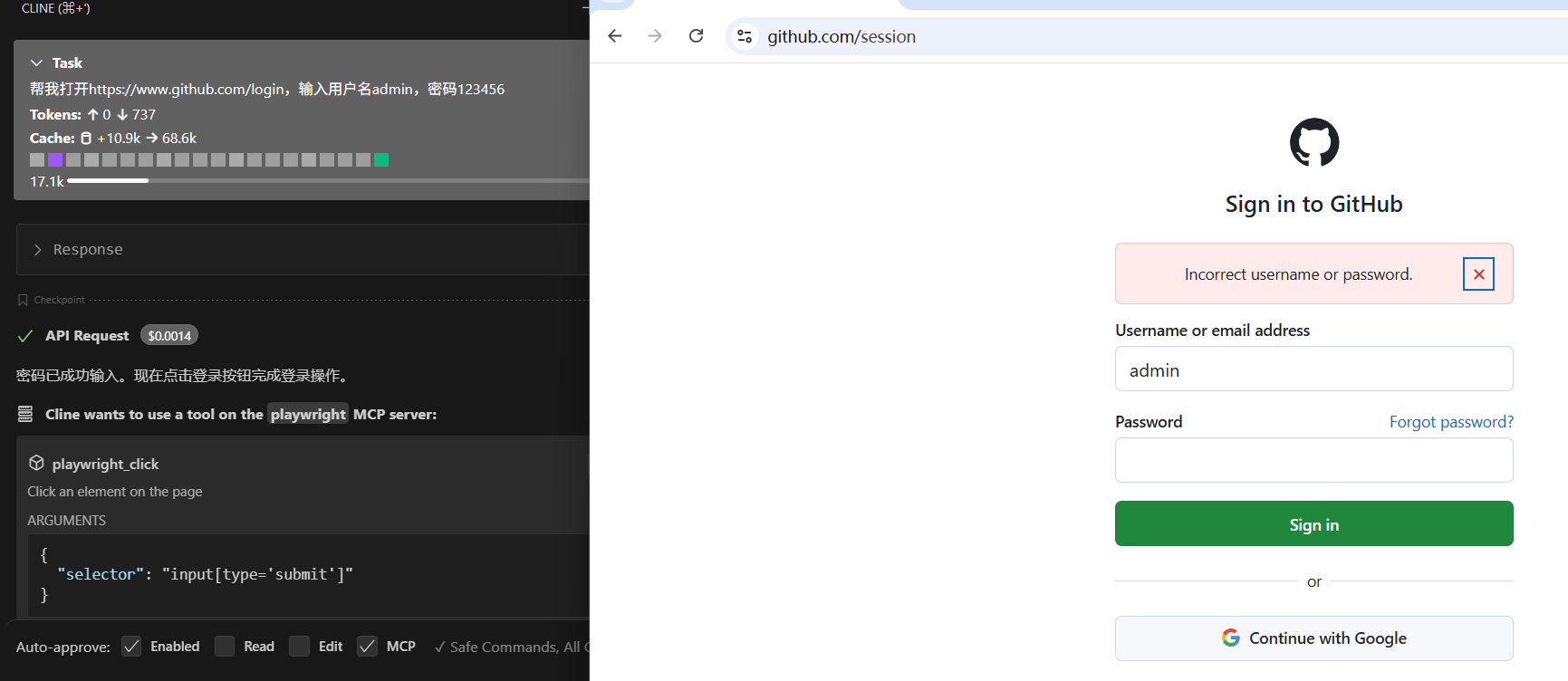The image size is (1568, 681).
Task: Click the playwright server name tag
Action: [x=308, y=414]
